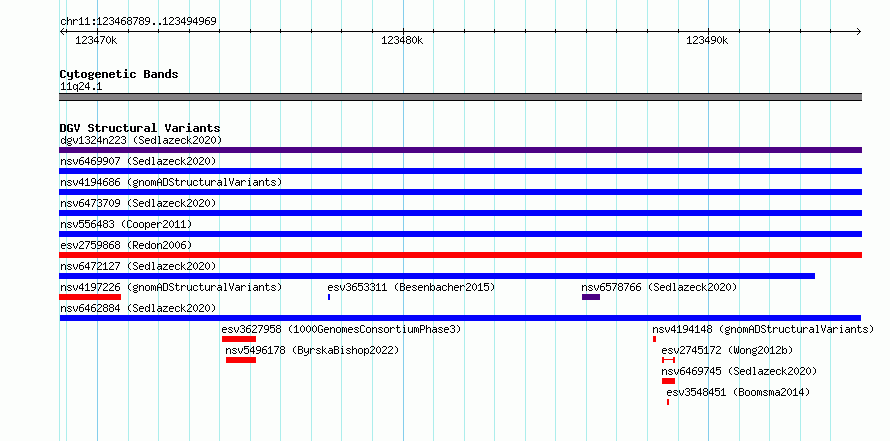This screenshot has height=441, width=890.
Task: Open nsv4194148 (gnomADStructuralVariants) label
Action: click(x=763, y=329)
